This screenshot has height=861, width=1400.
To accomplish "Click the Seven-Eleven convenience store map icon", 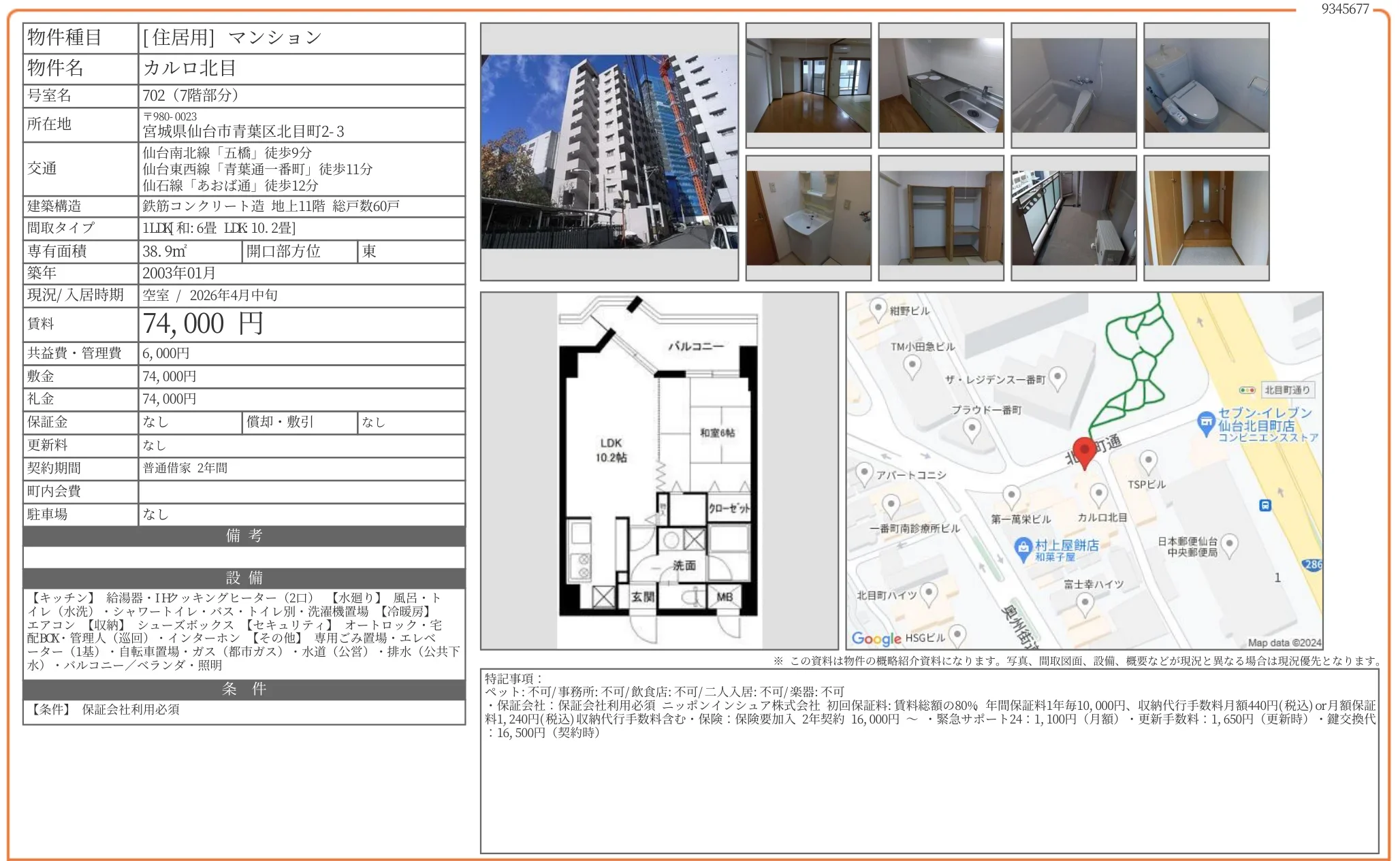I will (1206, 423).
